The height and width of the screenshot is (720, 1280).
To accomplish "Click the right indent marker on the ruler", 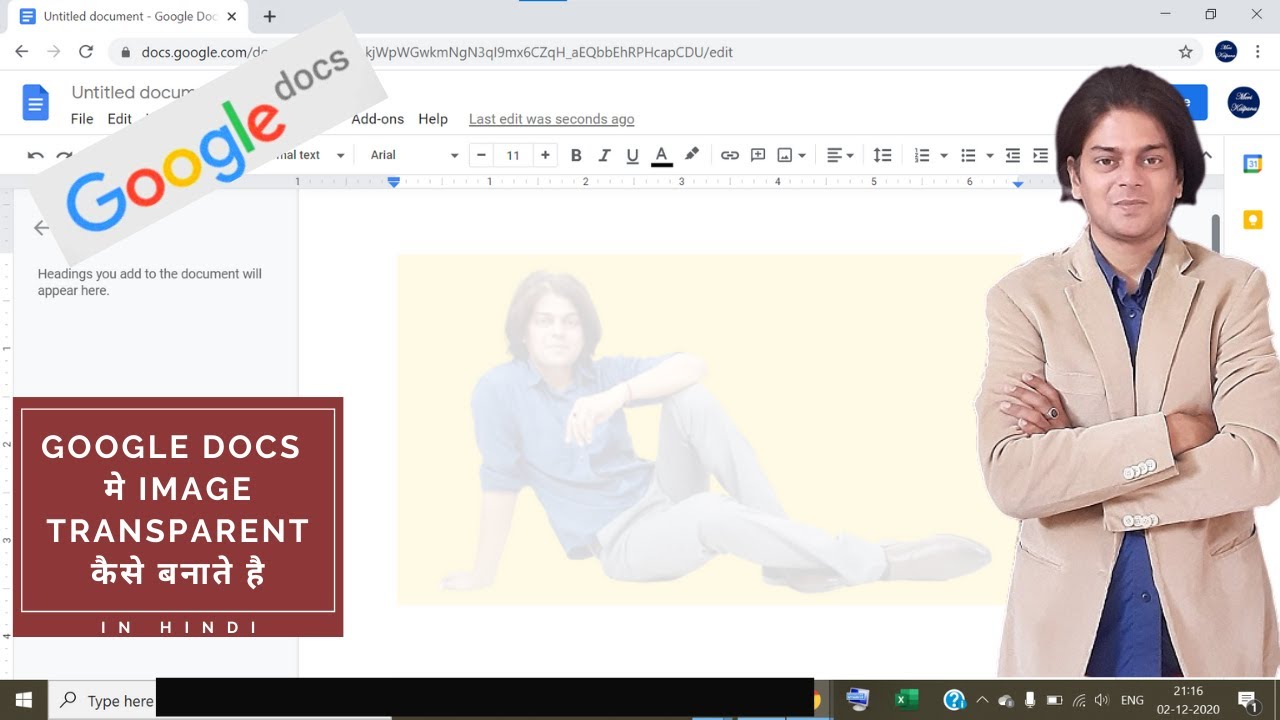I will 1018,183.
